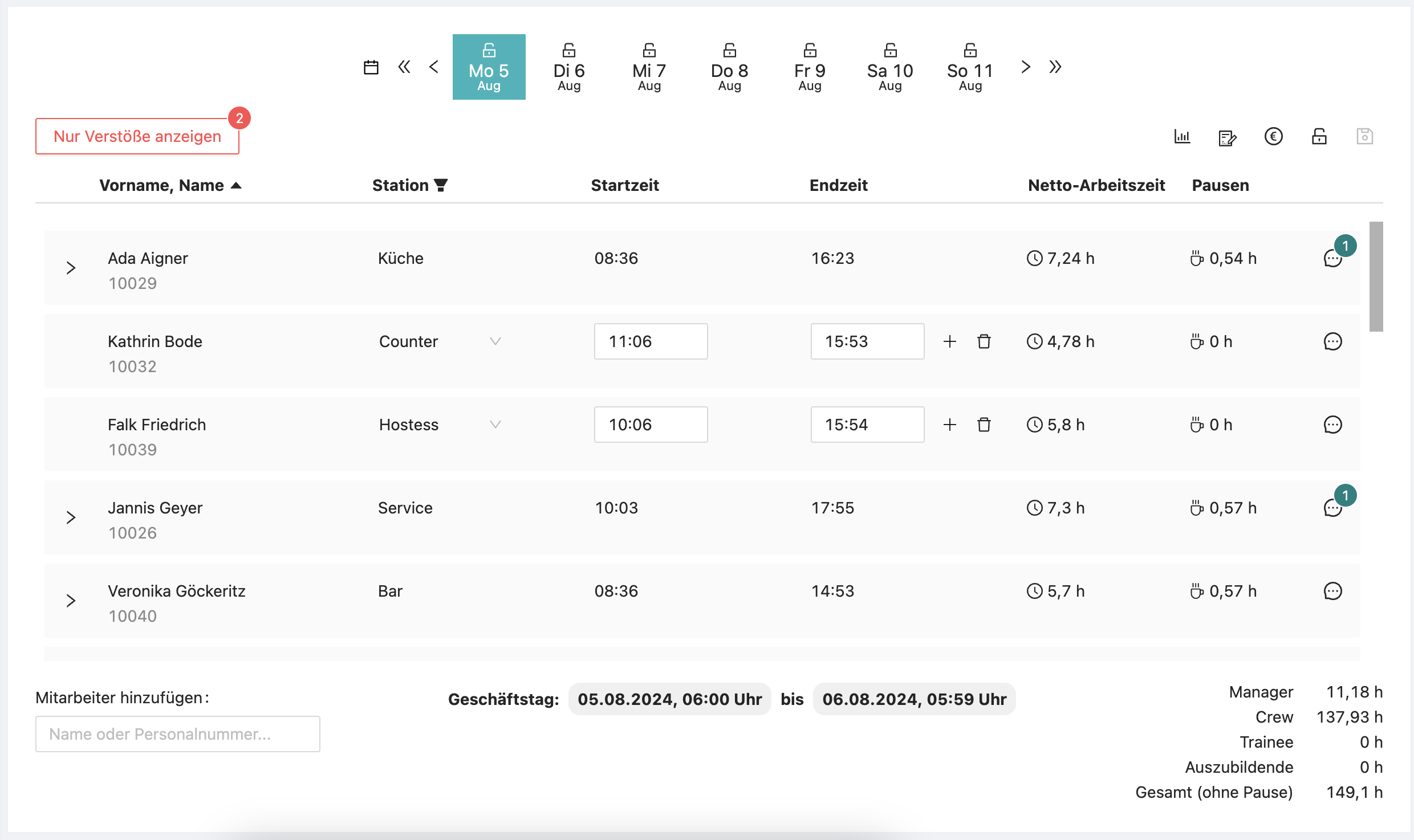Click the euro cost icon
The image size is (1414, 840).
coord(1273,137)
